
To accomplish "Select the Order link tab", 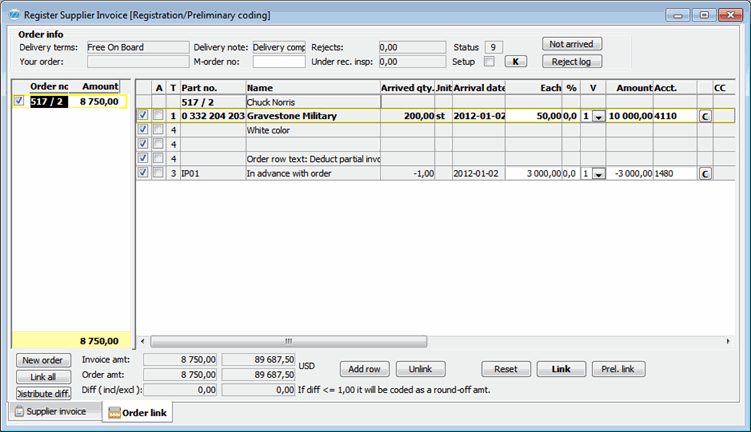I will [x=136, y=412].
